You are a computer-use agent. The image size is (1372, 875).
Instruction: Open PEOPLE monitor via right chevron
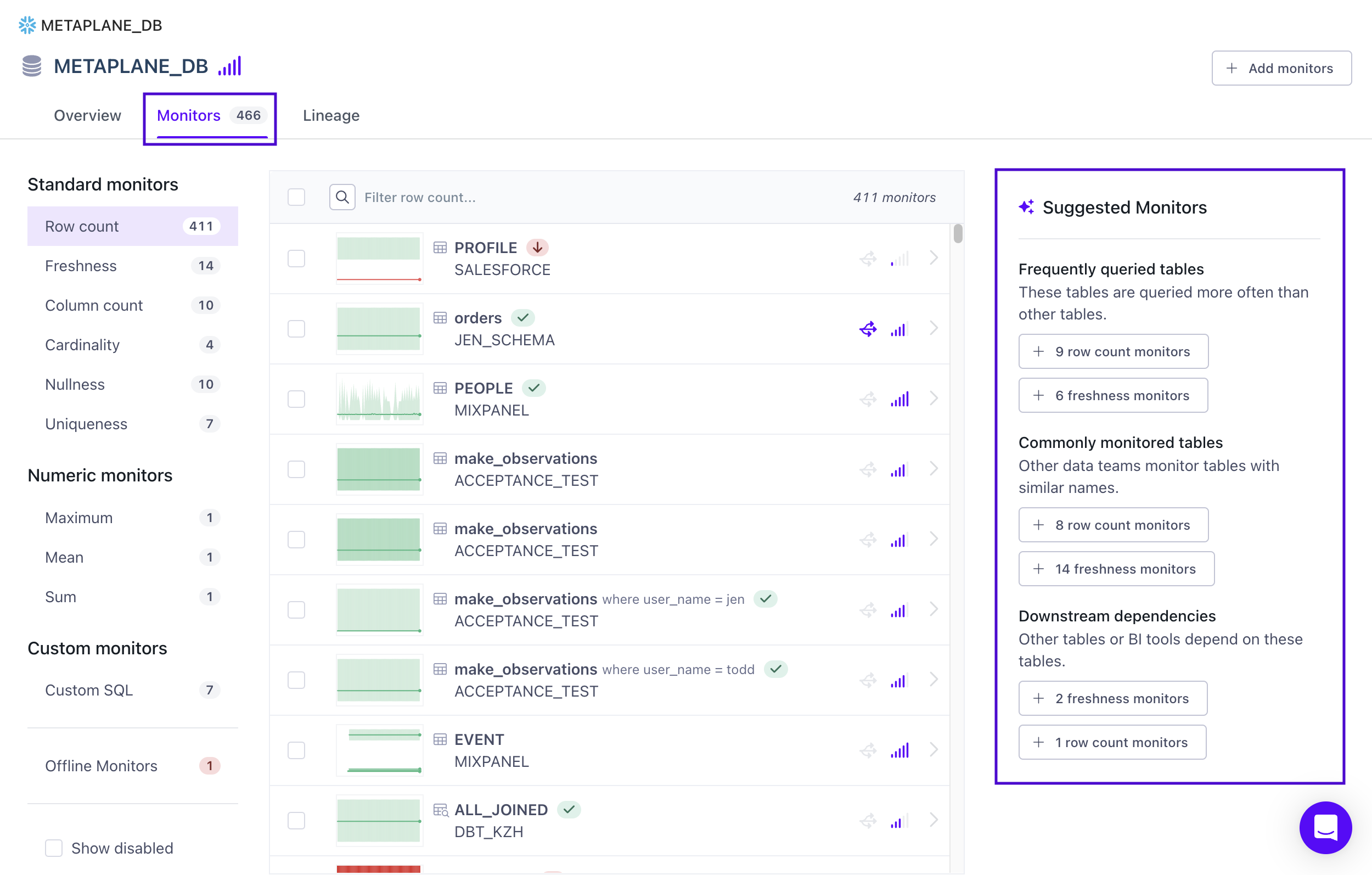(x=934, y=399)
